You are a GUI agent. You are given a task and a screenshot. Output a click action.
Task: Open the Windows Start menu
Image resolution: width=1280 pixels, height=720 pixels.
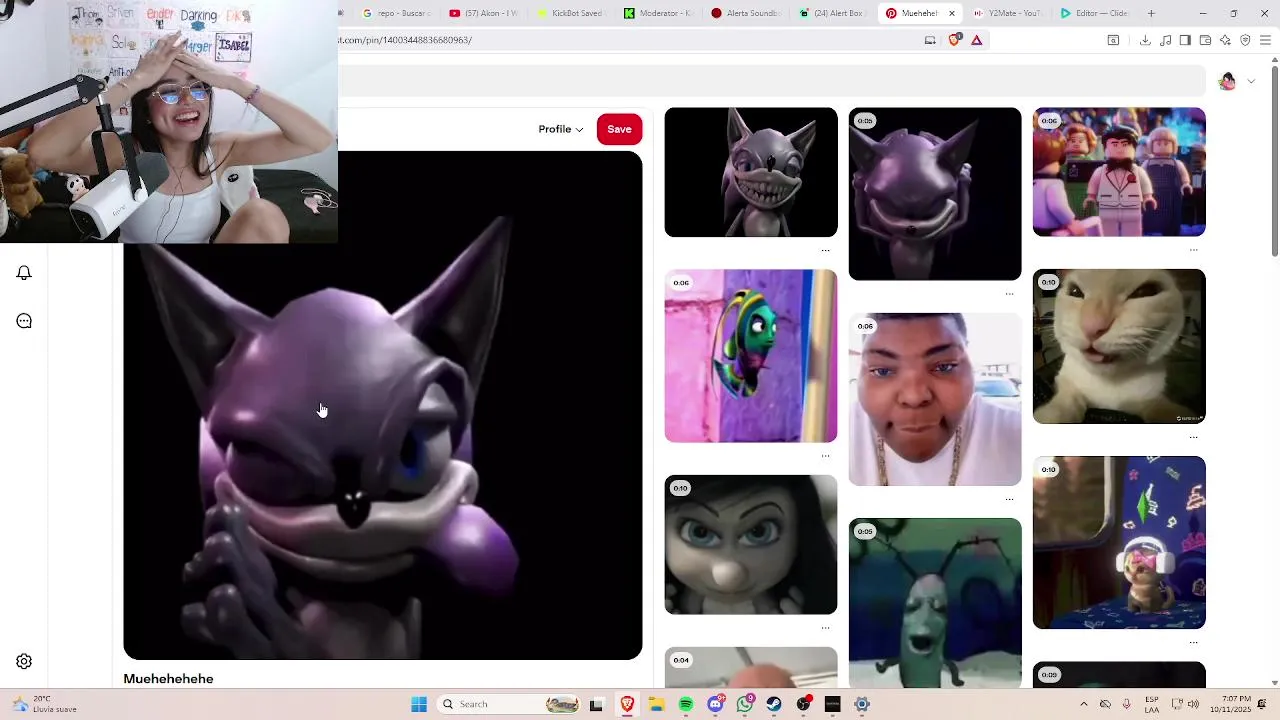[x=419, y=704]
